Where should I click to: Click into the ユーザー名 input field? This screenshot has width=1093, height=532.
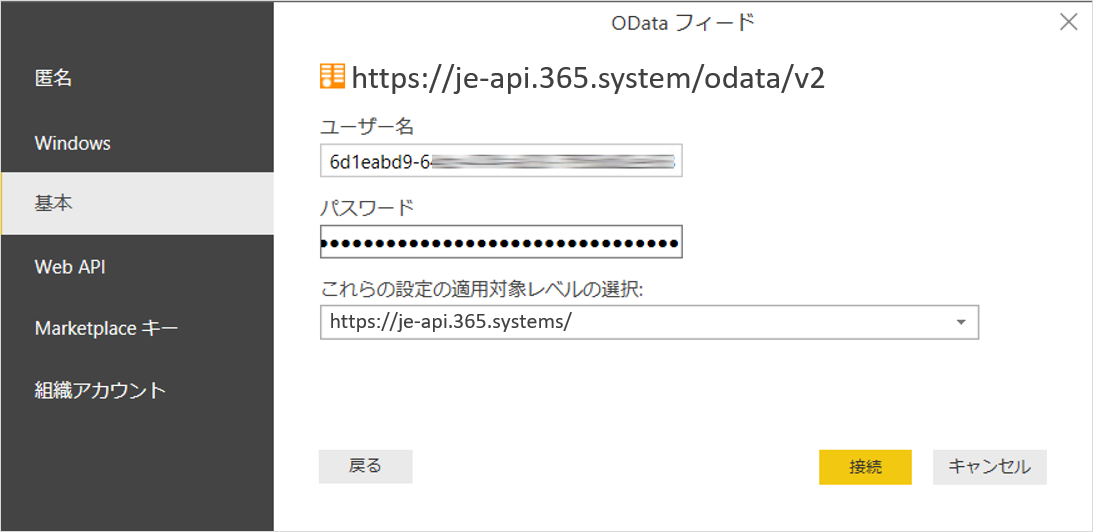[500, 160]
